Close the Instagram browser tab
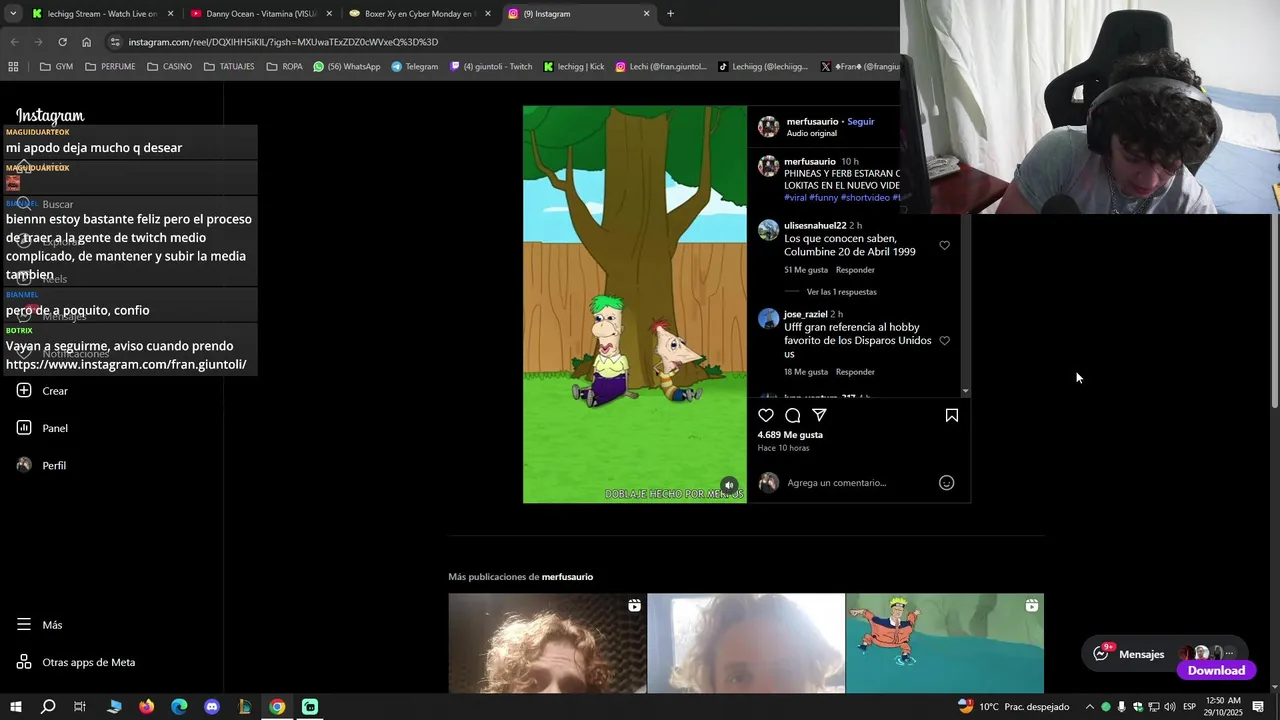The width and height of the screenshot is (1280, 720). click(646, 14)
